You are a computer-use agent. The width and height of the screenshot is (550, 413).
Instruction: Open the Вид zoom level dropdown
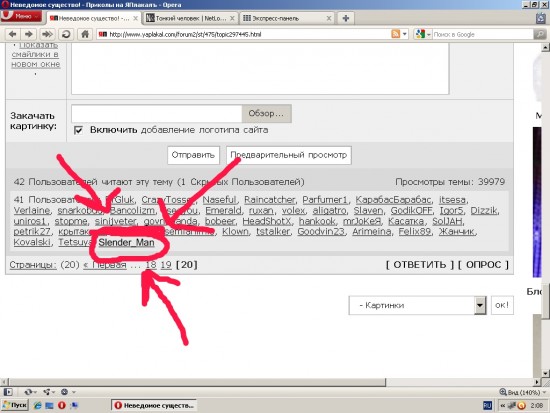523,392
